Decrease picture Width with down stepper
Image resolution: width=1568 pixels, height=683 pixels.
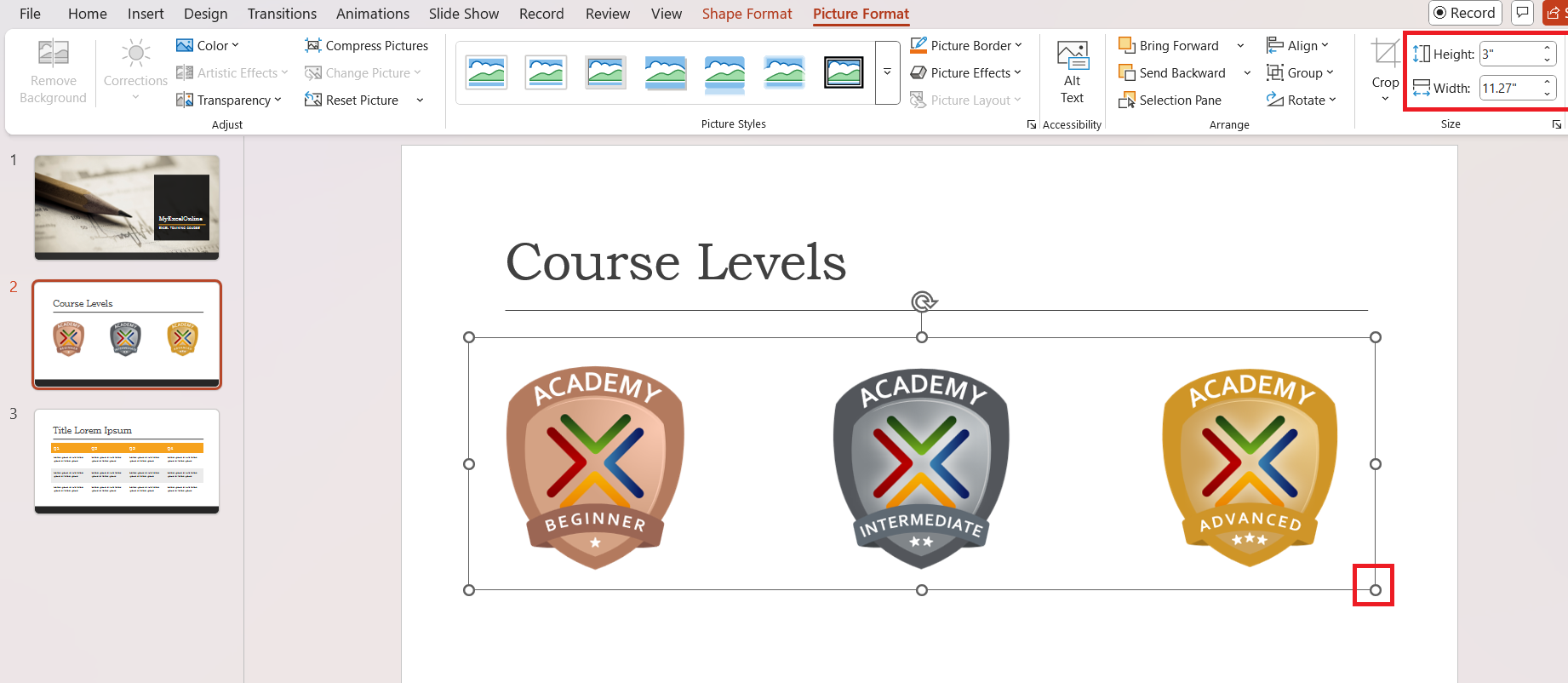(1547, 94)
